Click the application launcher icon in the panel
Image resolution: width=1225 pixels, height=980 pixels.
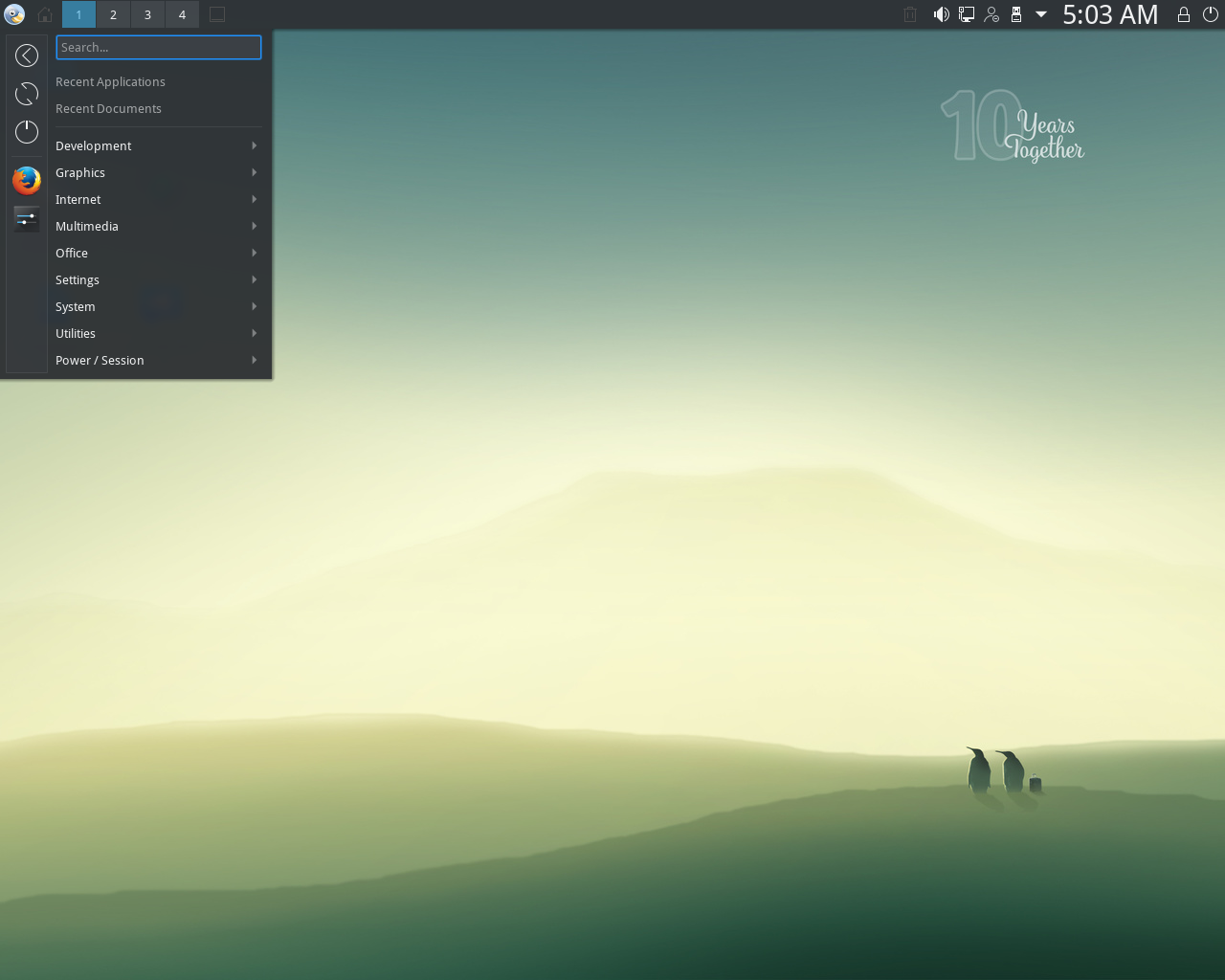[x=14, y=14]
